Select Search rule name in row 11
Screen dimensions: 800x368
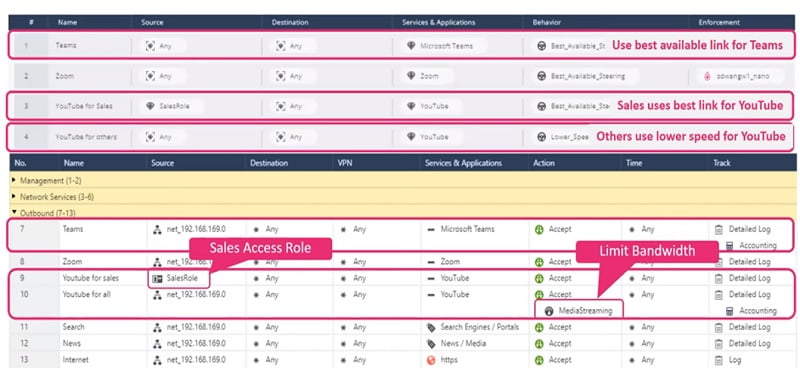(73, 327)
